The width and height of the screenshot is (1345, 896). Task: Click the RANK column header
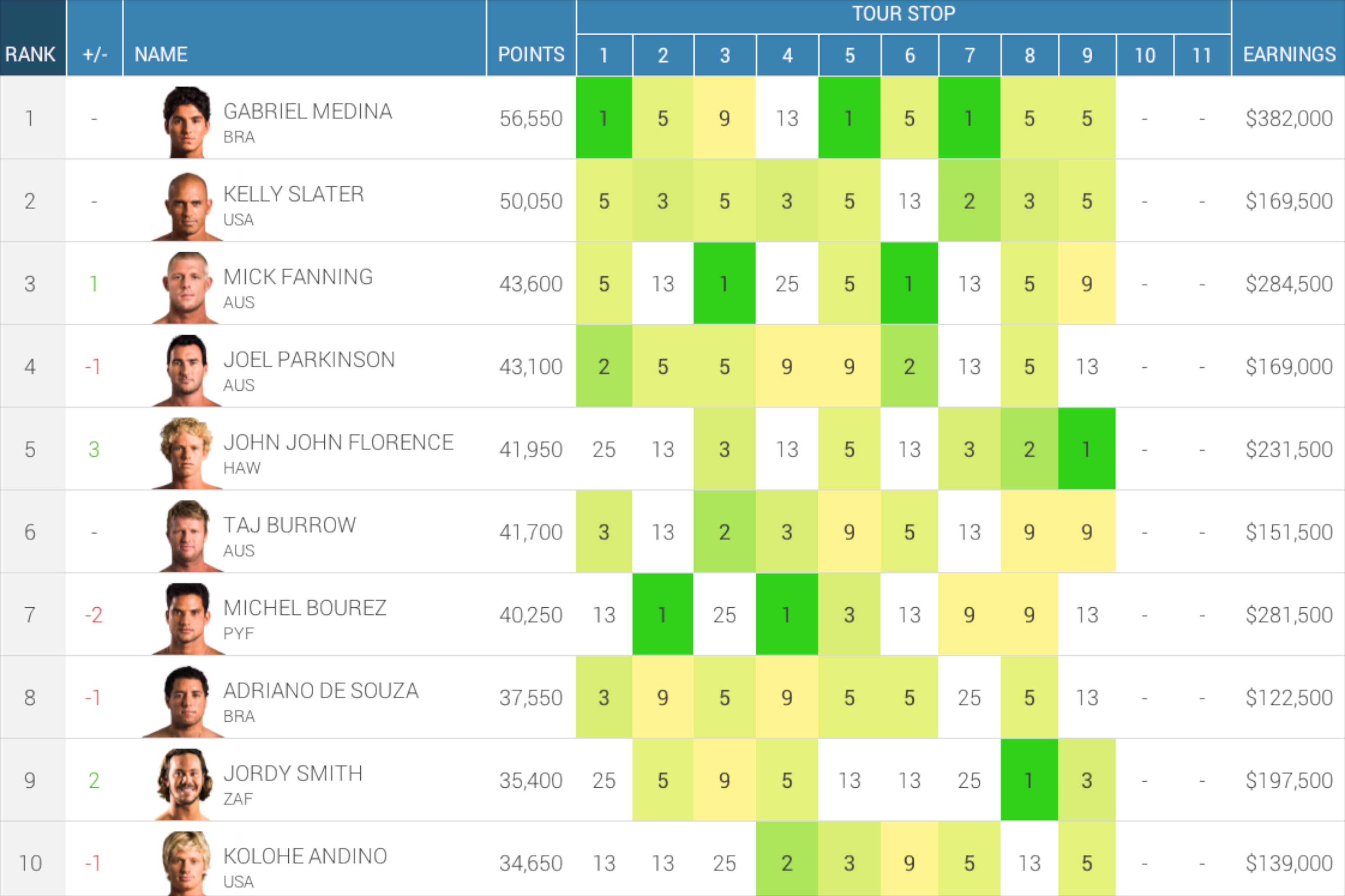click(x=30, y=54)
